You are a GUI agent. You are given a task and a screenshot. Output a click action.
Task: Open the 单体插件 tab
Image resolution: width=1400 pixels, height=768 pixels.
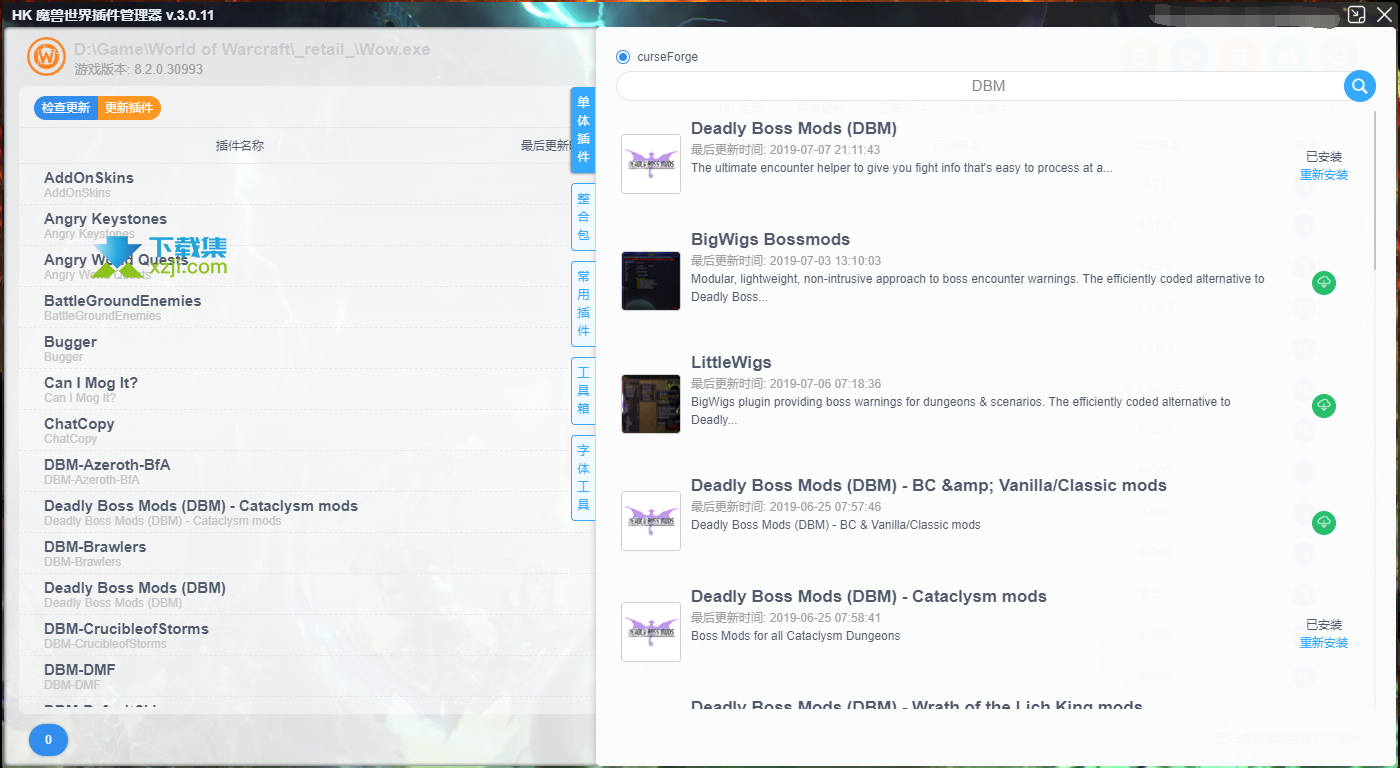[583, 130]
